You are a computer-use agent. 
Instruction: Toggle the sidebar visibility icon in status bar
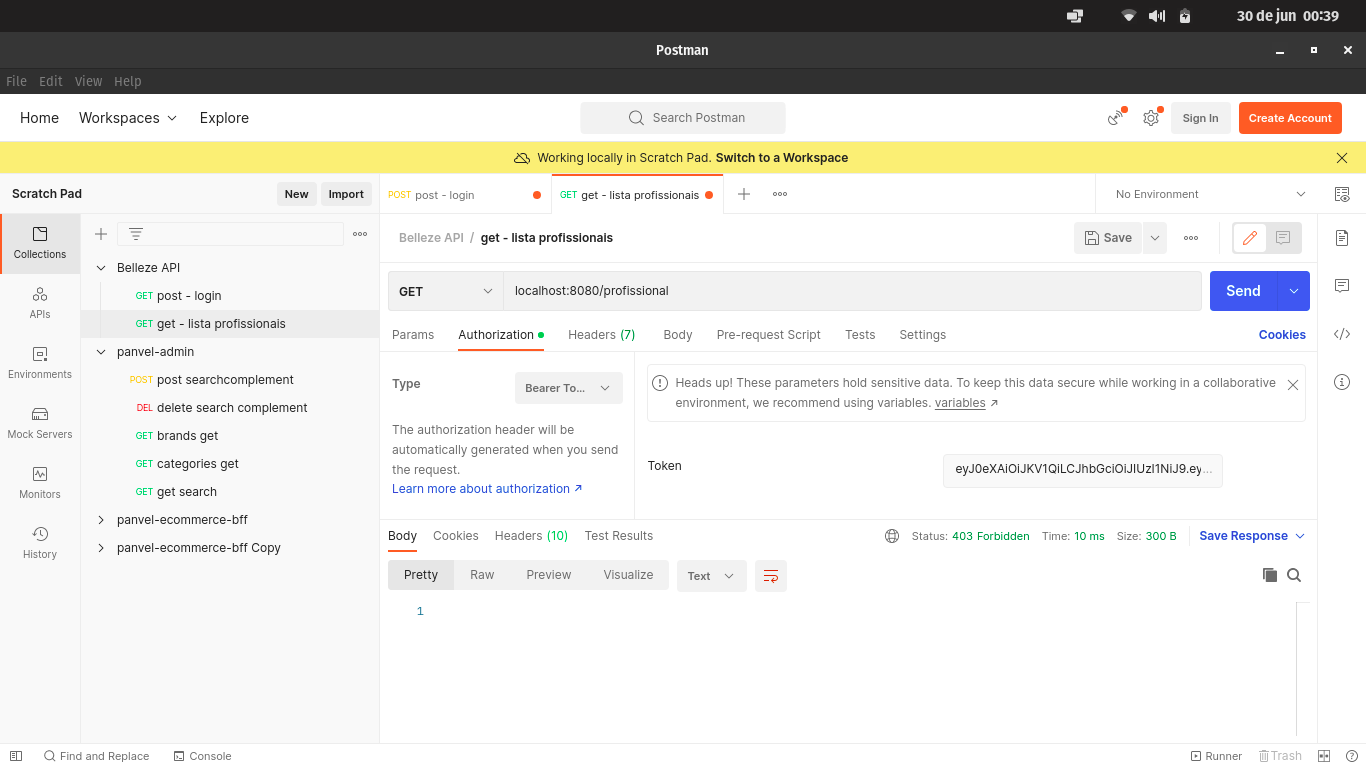(16, 756)
